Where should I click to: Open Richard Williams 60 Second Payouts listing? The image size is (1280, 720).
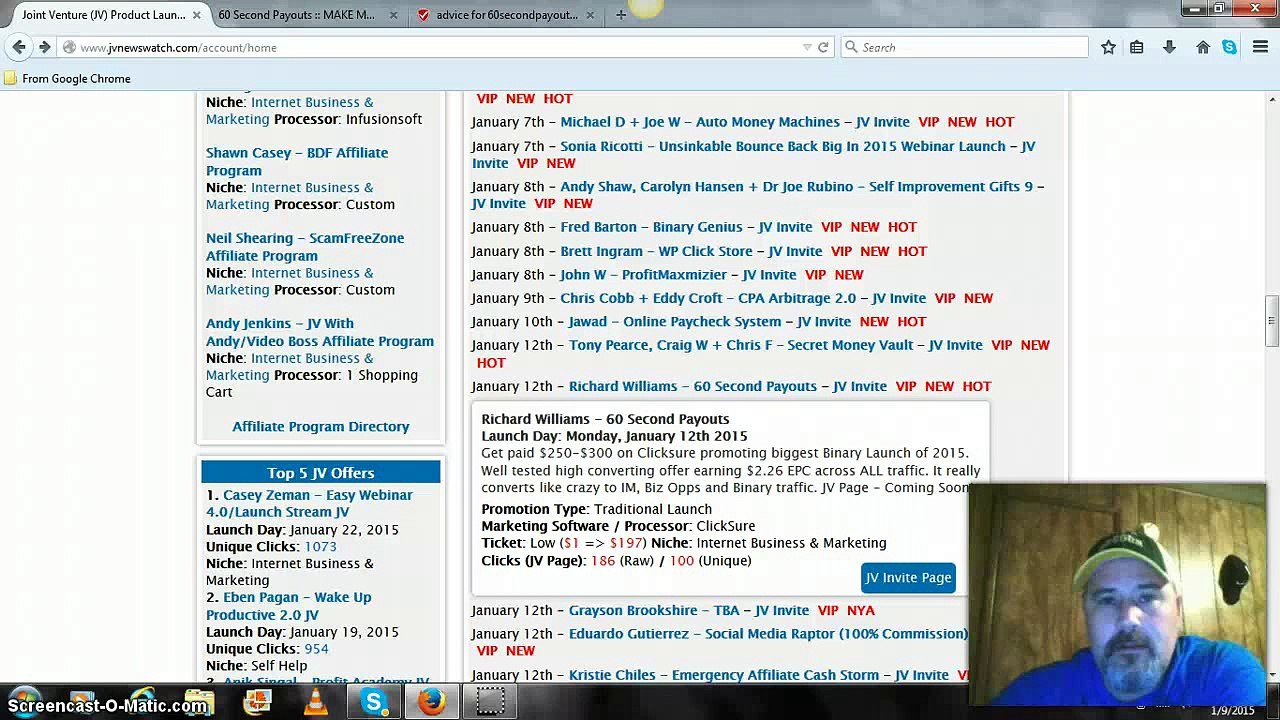click(x=693, y=386)
